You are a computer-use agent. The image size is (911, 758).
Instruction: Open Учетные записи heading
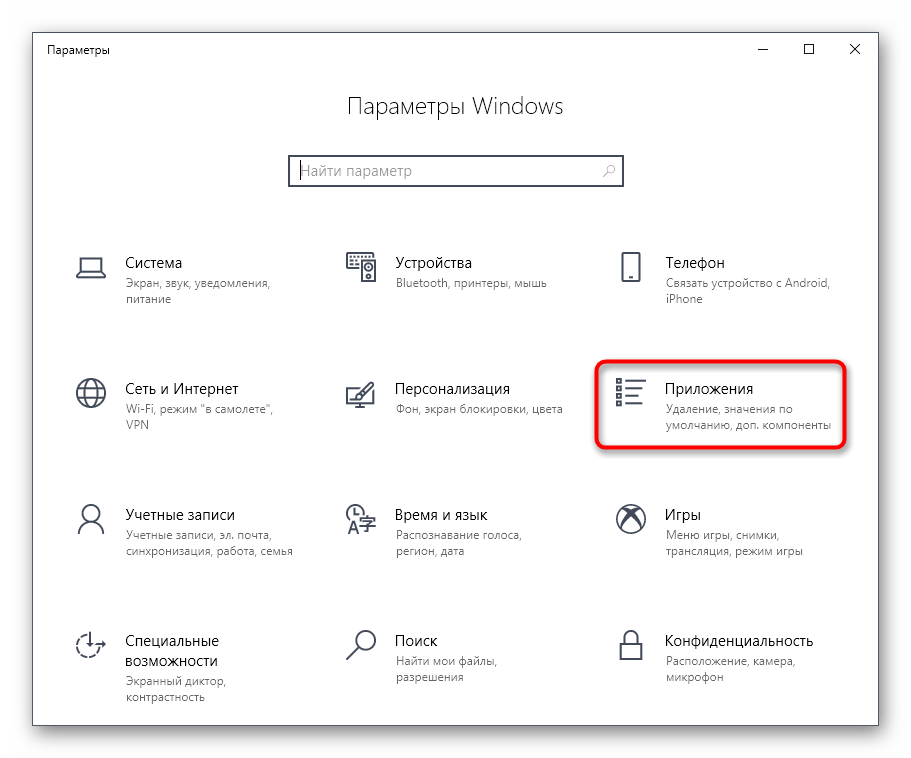point(180,515)
